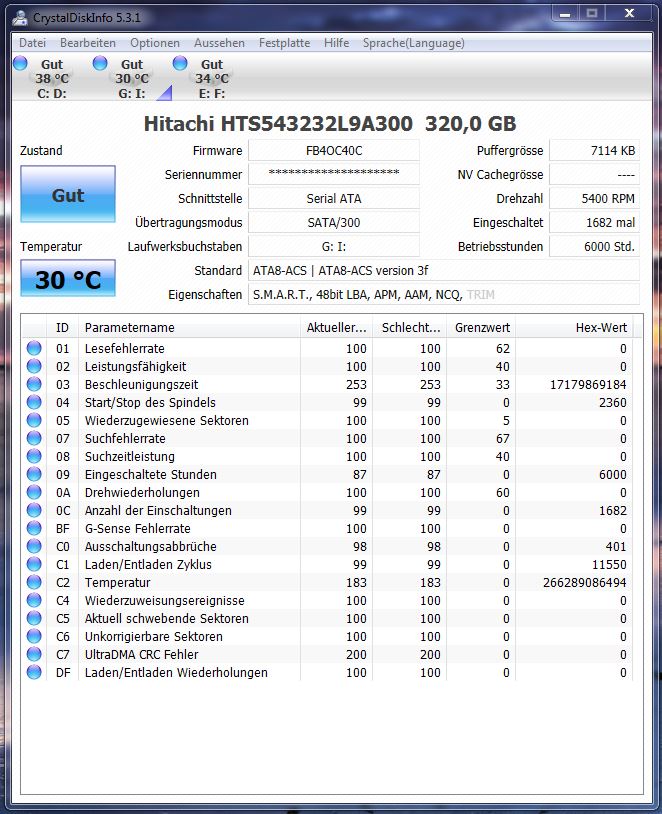Click the ID column header
The width and height of the screenshot is (662, 814).
click(x=62, y=328)
